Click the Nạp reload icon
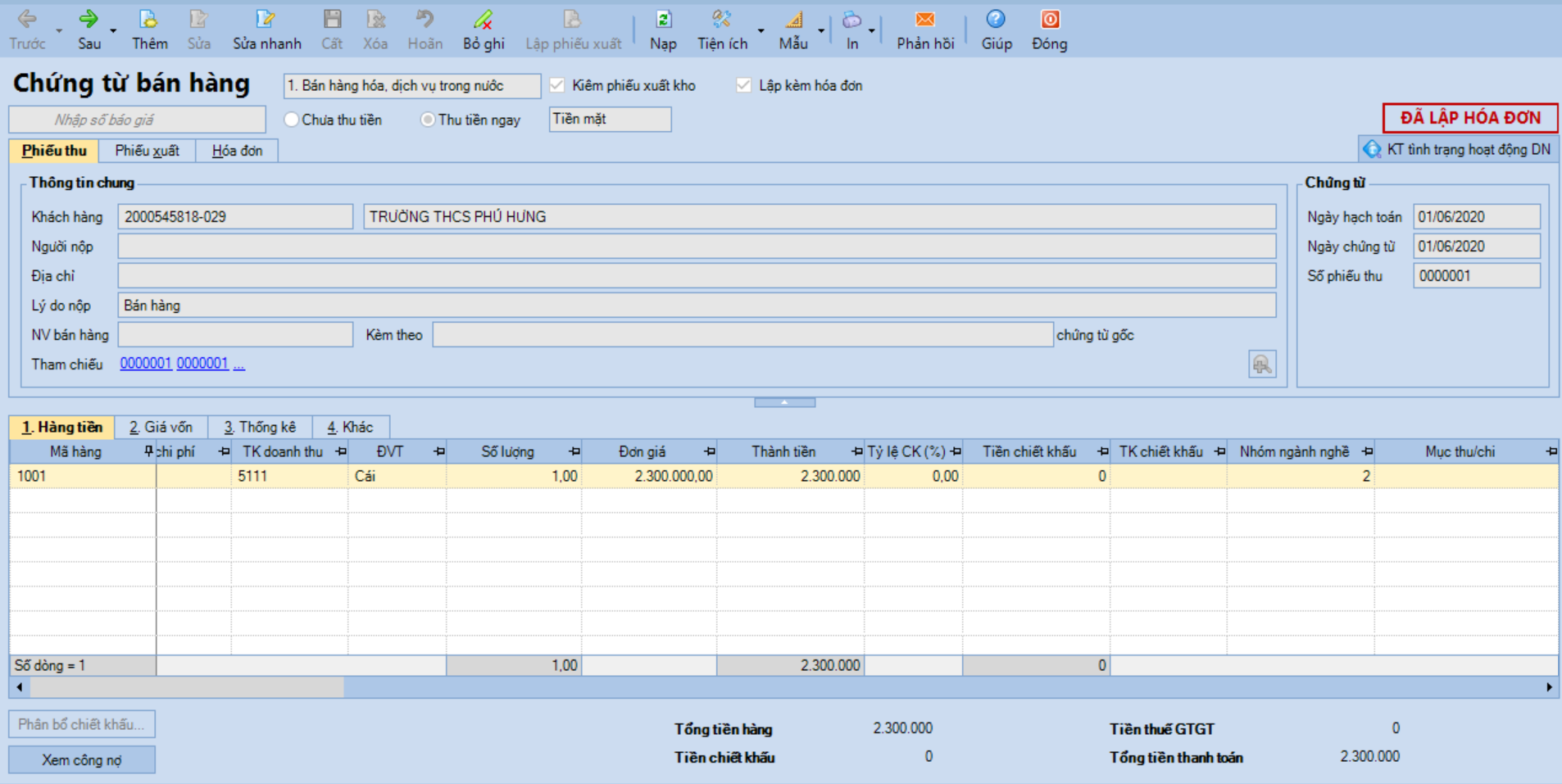The width and height of the screenshot is (1562, 784). [x=663, y=20]
